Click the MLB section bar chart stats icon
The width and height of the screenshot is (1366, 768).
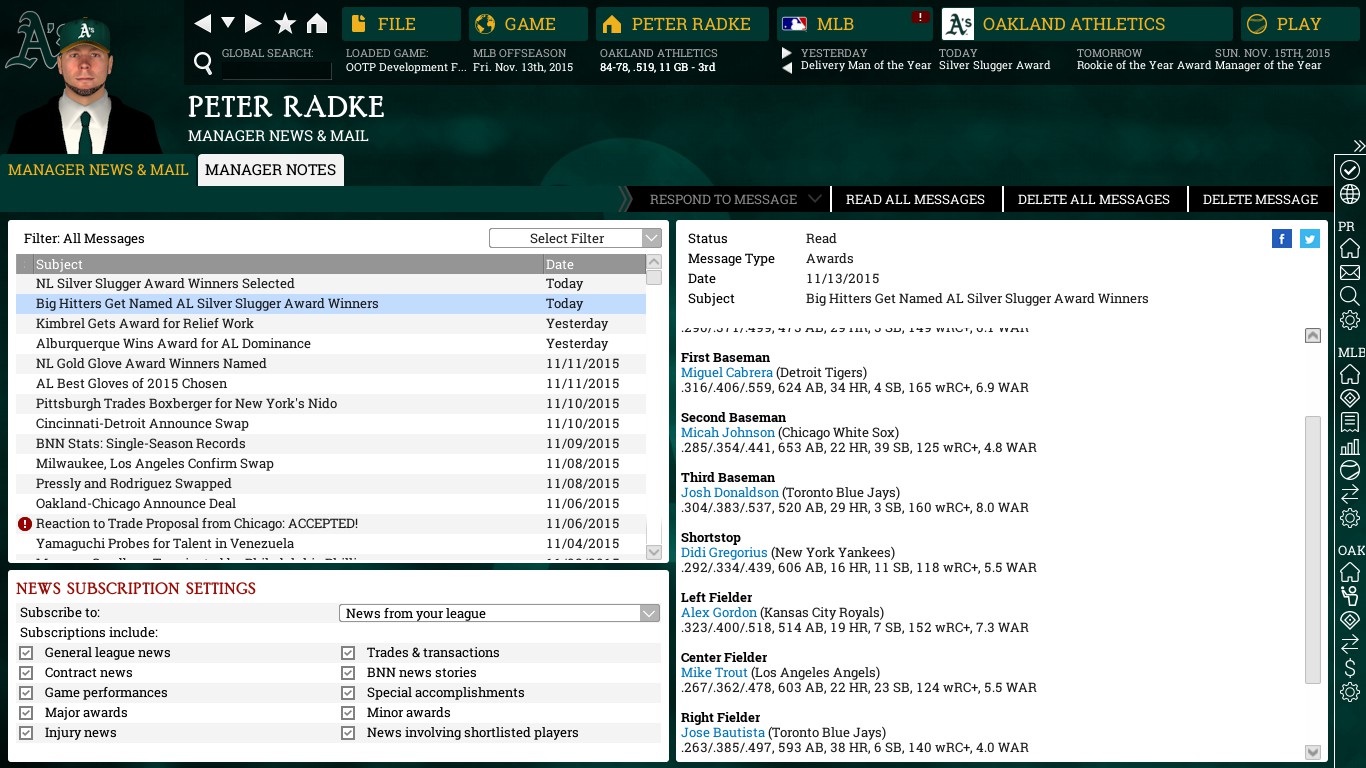pyautogui.click(x=1350, y=446)
